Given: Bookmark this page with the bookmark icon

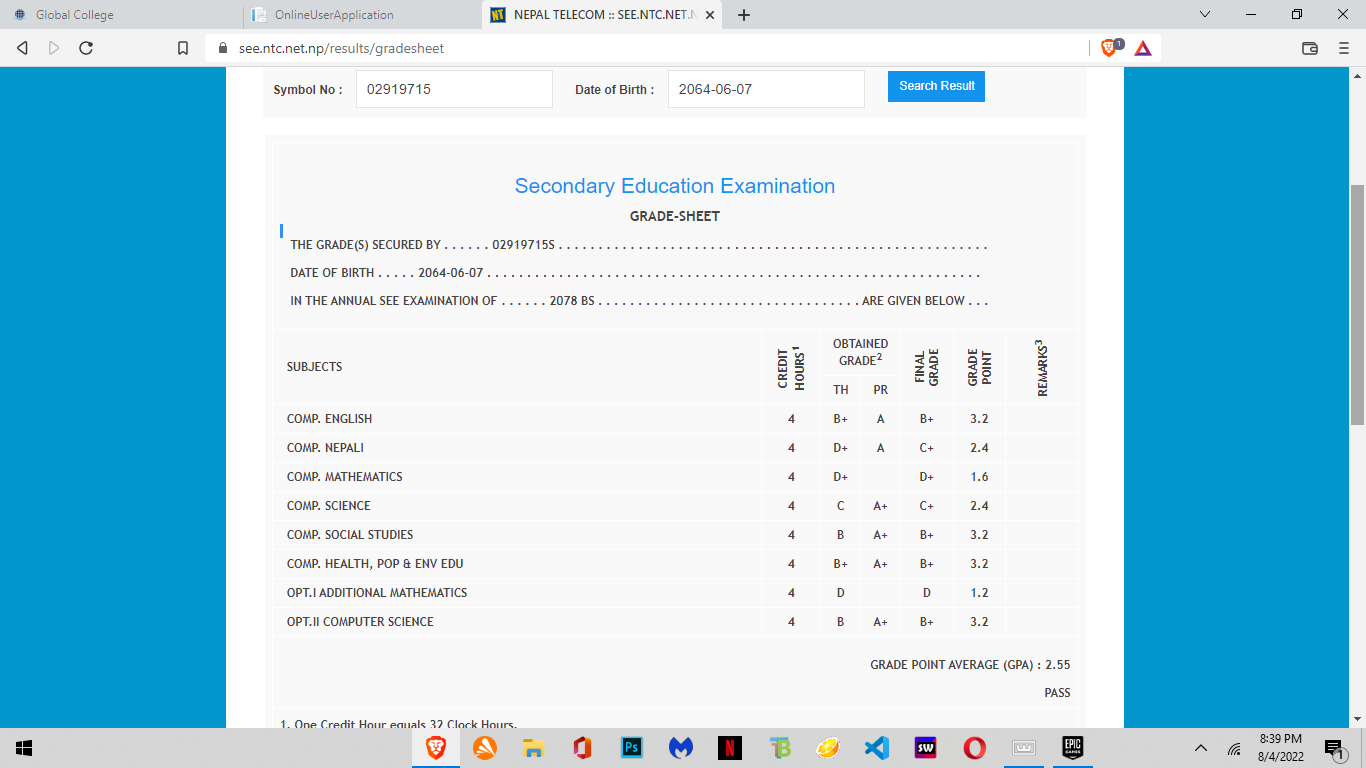Looking at the screenshot, I should 183,48.
